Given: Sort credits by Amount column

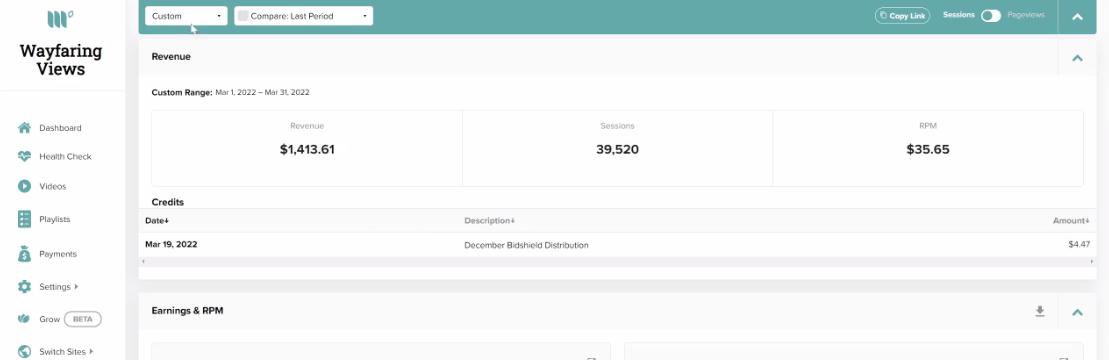Looking at the screenshot, I should coord(1071,221).
